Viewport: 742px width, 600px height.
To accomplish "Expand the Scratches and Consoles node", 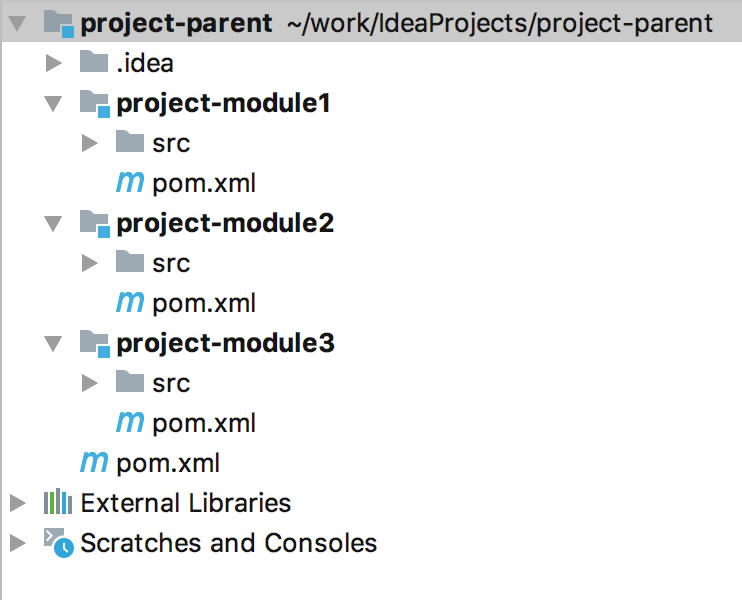I will tap(17, 543).
